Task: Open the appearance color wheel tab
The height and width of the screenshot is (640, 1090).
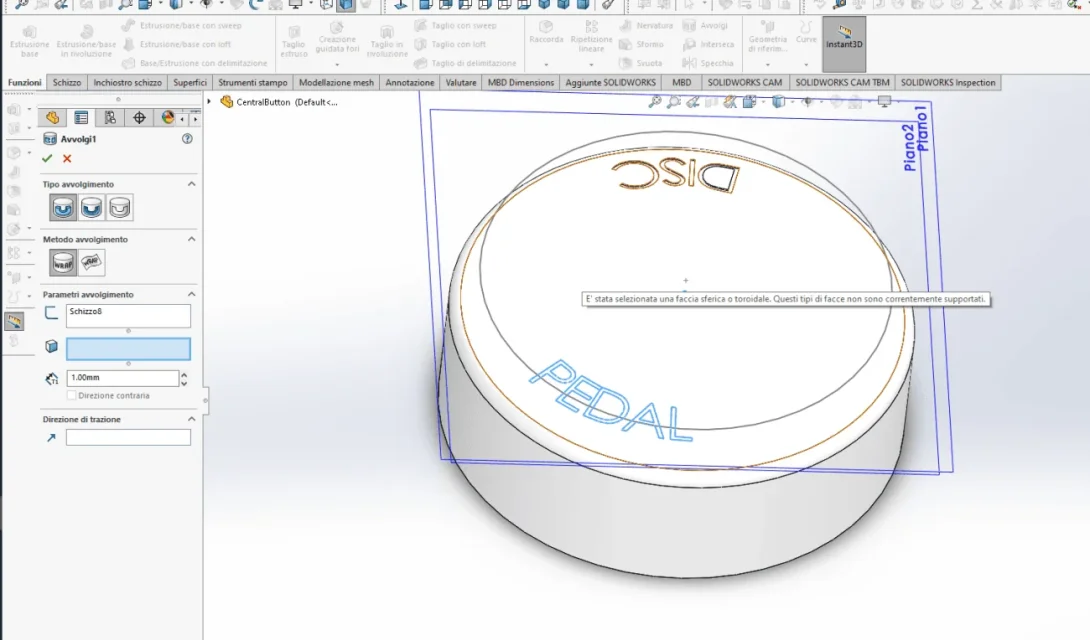Action: point(168,118)
